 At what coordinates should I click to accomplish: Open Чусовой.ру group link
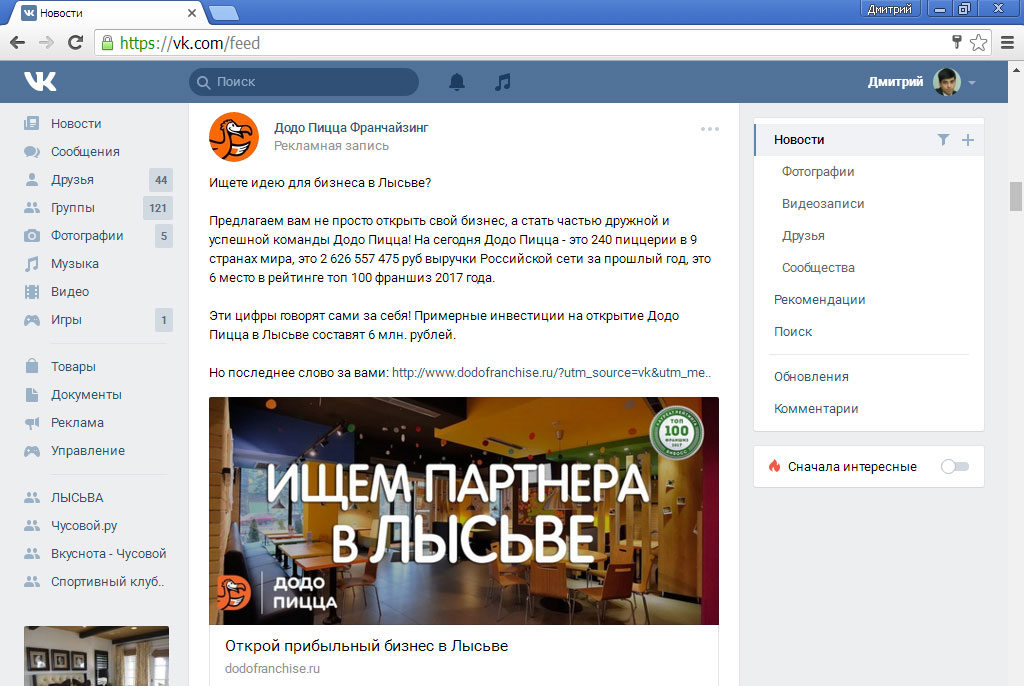click(84, 525)
